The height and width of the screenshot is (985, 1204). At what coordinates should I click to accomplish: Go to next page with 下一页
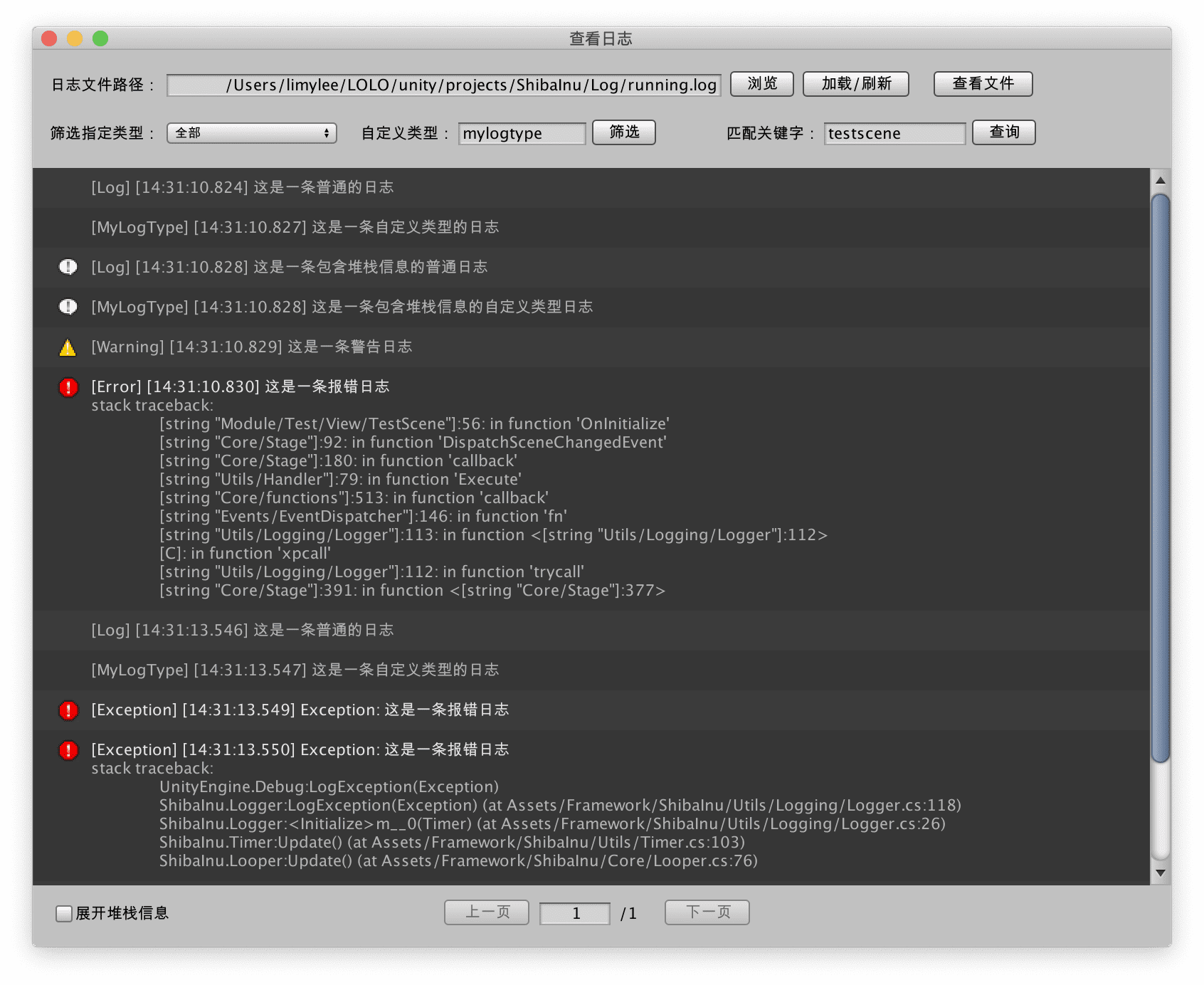(x=707, y=912)
